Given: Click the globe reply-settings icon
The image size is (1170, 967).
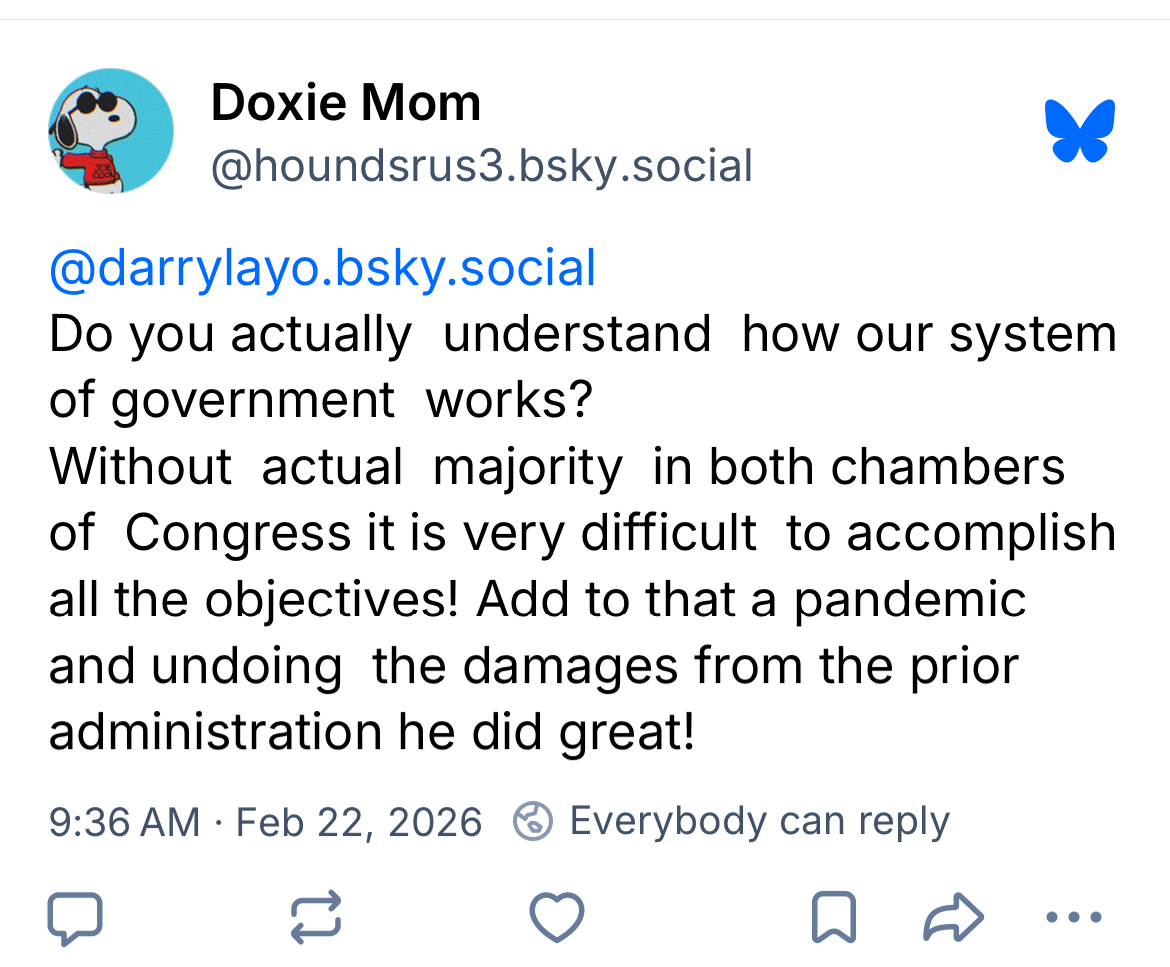Looking at the screenshot, I should pos(533,822).
